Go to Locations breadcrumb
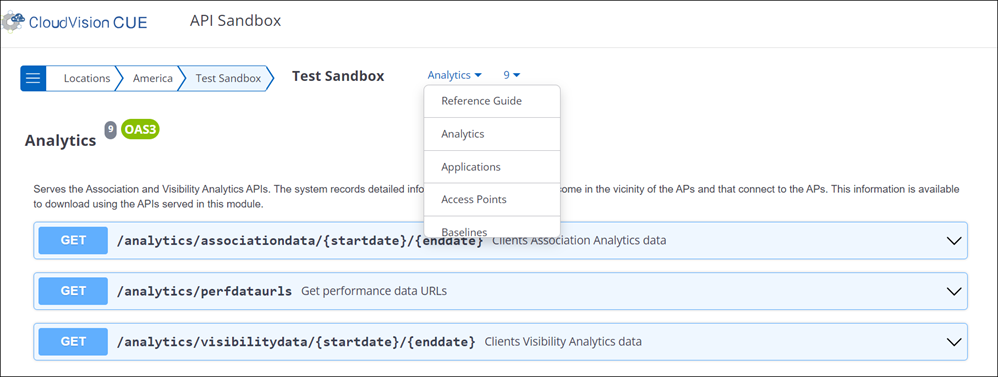This screenshot has height=377, width=998. [x=87, y=78]
